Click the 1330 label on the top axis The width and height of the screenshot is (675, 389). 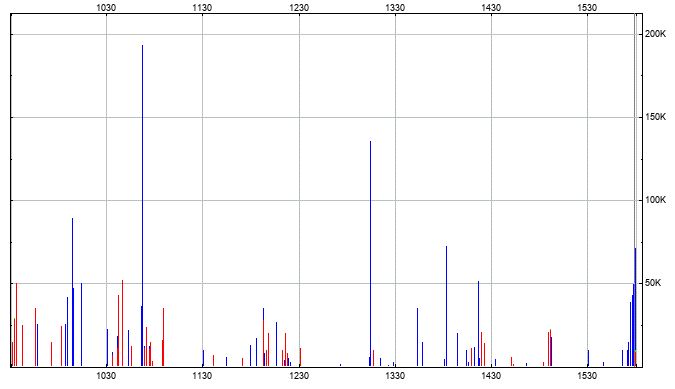[x=395, y=7]
